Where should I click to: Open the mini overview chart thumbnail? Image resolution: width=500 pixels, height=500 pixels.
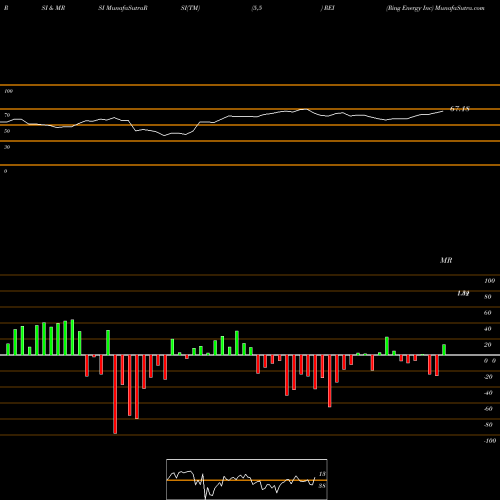247,479
